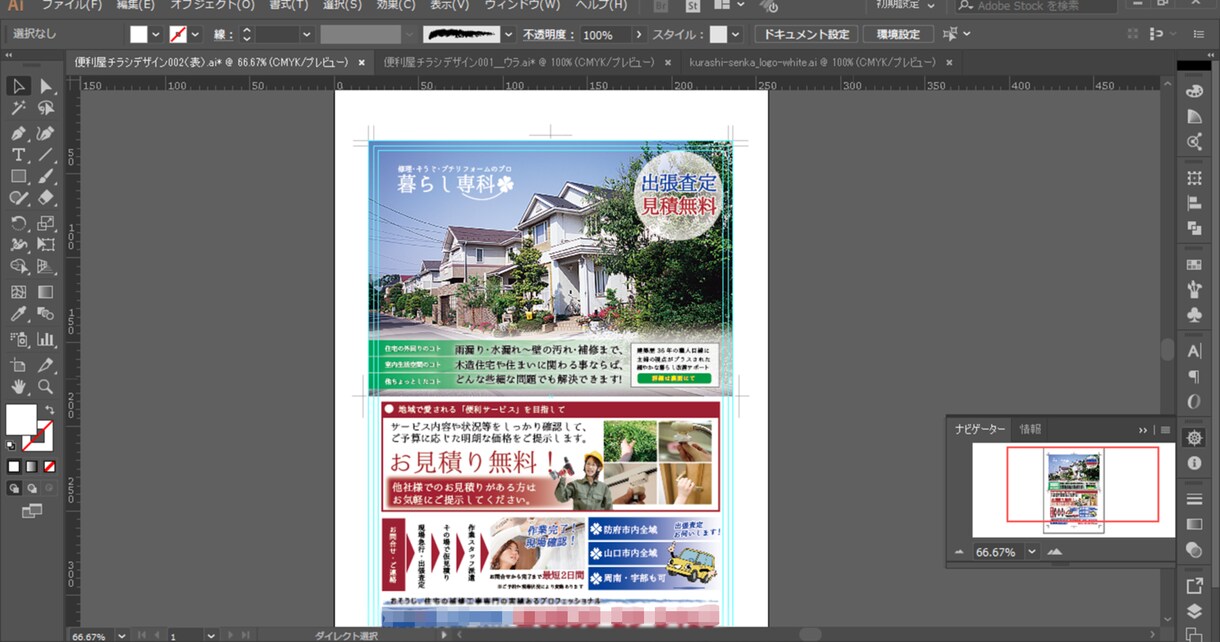Open the 書式(T) menu
1220x642 pixels.
point(288,5)
